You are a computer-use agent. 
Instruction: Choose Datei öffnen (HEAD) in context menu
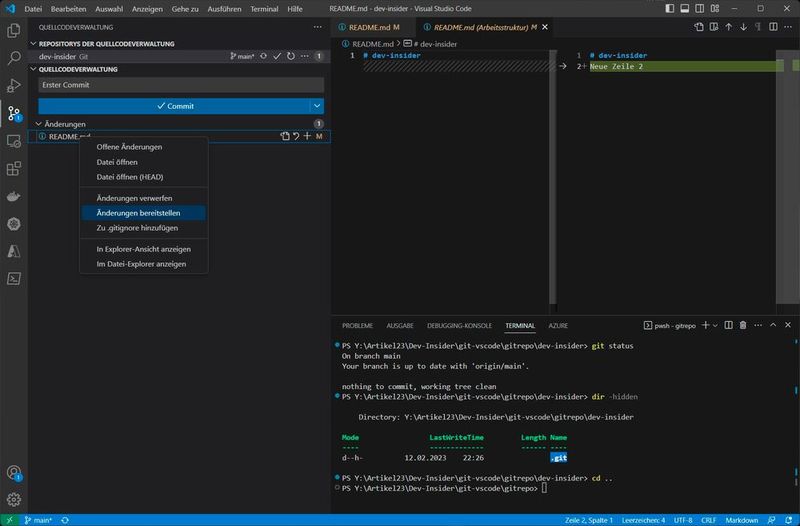point(143,177)
